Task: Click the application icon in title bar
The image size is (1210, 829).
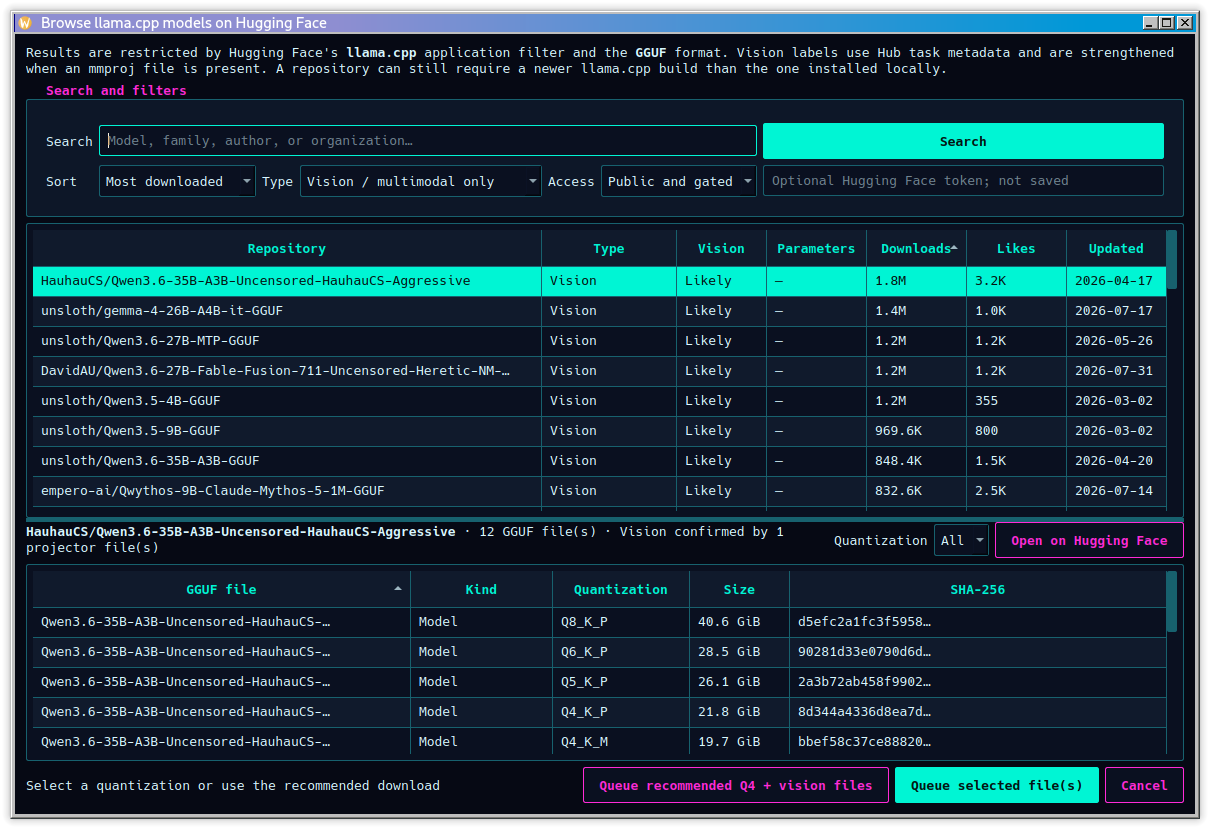Action: click(x=25, y=22)
